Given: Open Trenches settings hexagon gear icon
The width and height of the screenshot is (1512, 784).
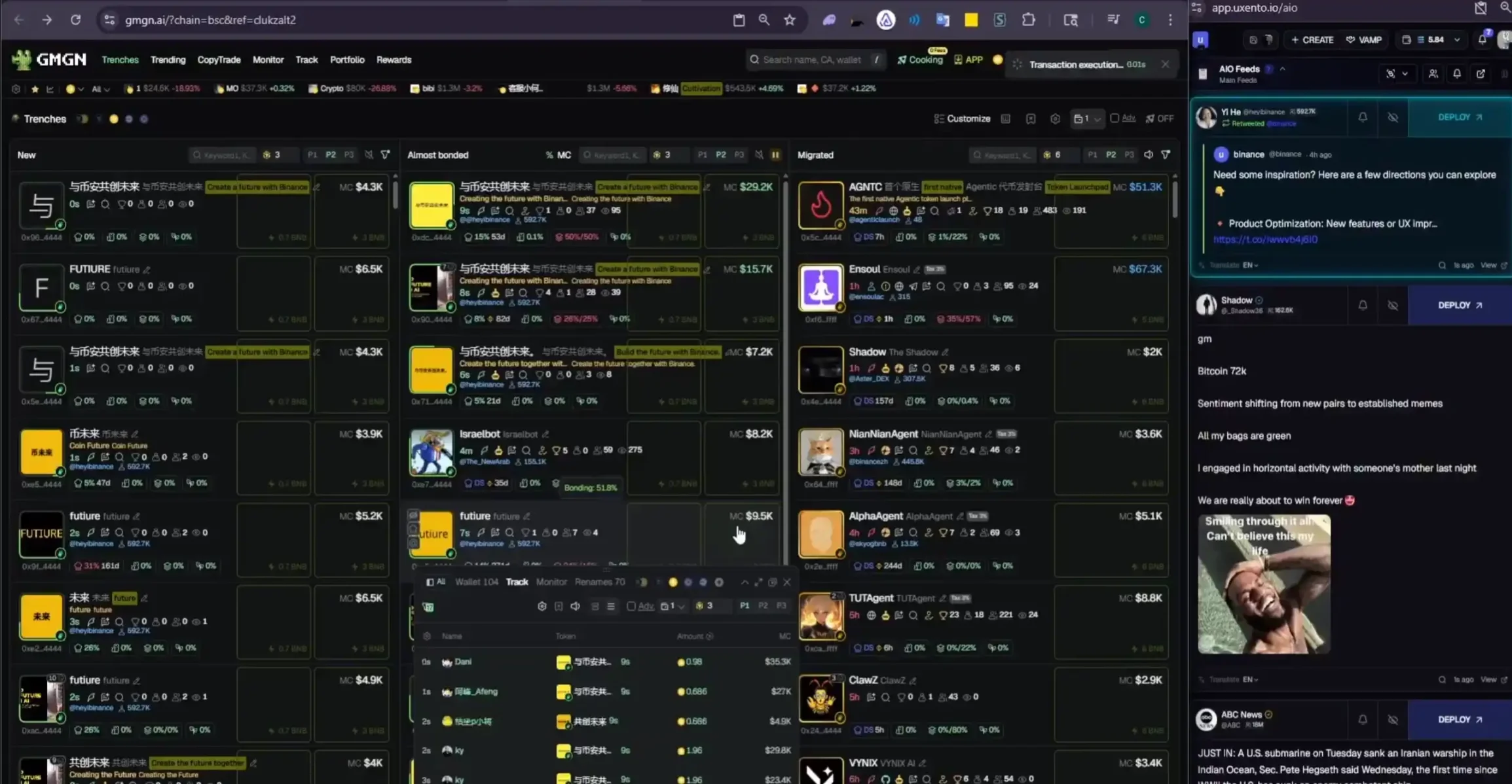Looking at the screenshot, I should (x=1055, y=119).
